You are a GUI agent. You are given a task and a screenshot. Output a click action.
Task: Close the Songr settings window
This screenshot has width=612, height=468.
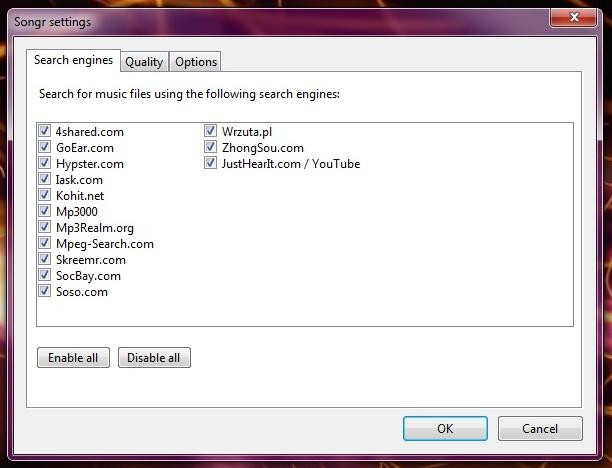click(573, 18)
